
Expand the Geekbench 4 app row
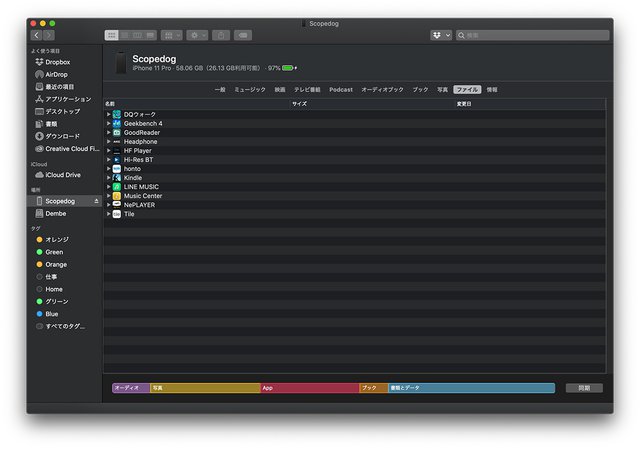(109, 123)
